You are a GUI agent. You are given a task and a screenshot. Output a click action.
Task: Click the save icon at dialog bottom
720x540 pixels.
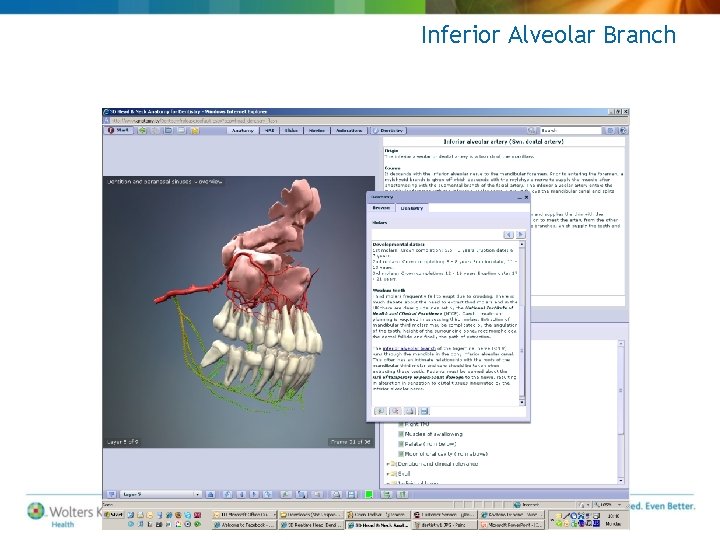[x=424, y=411]
